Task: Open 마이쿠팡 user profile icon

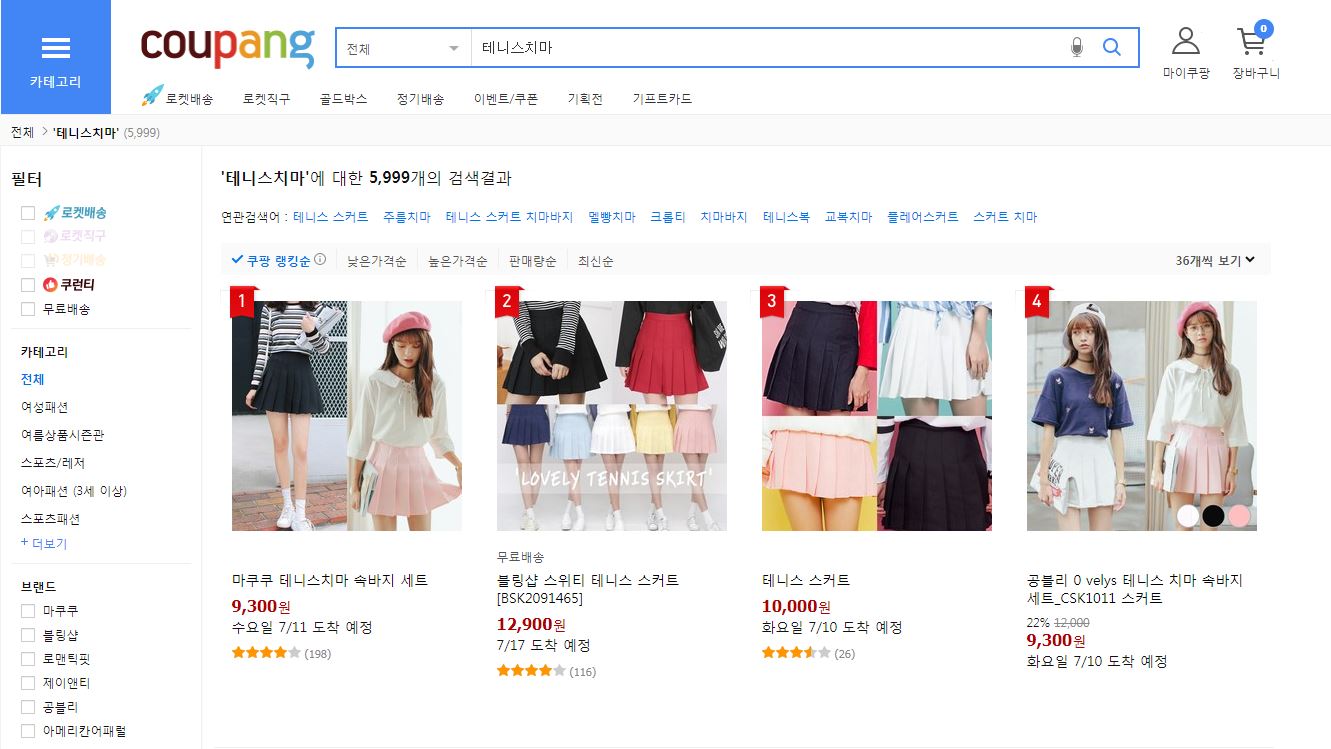Action: (1186, 42)
